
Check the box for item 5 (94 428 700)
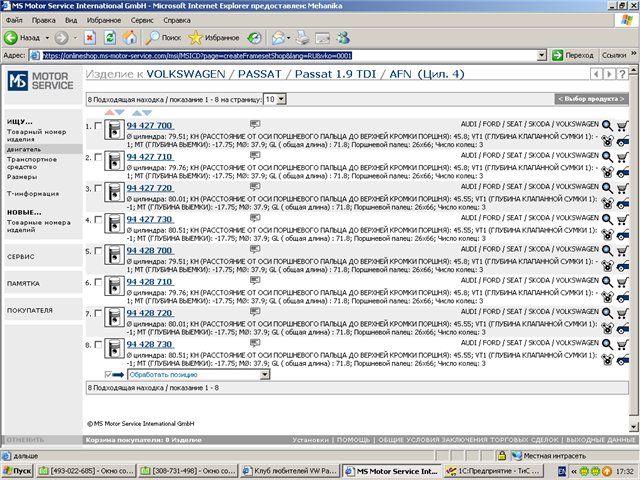click(x=98, y=251)
